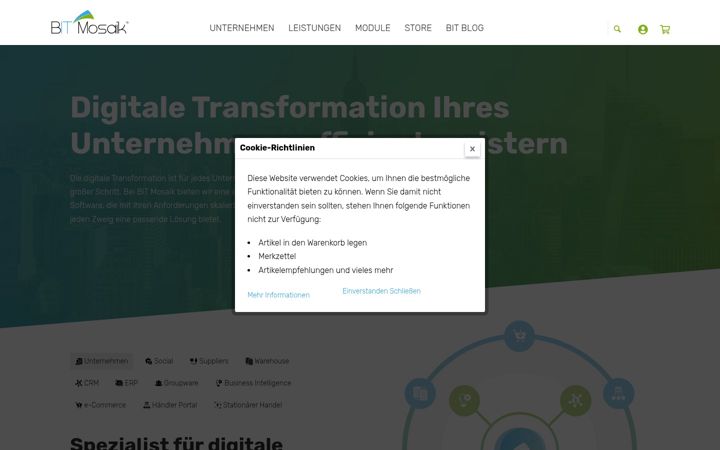The height and width of the screenshot is (450, 720).
Task: Open the shopping cart icon
Action: [x=665, y=29]
